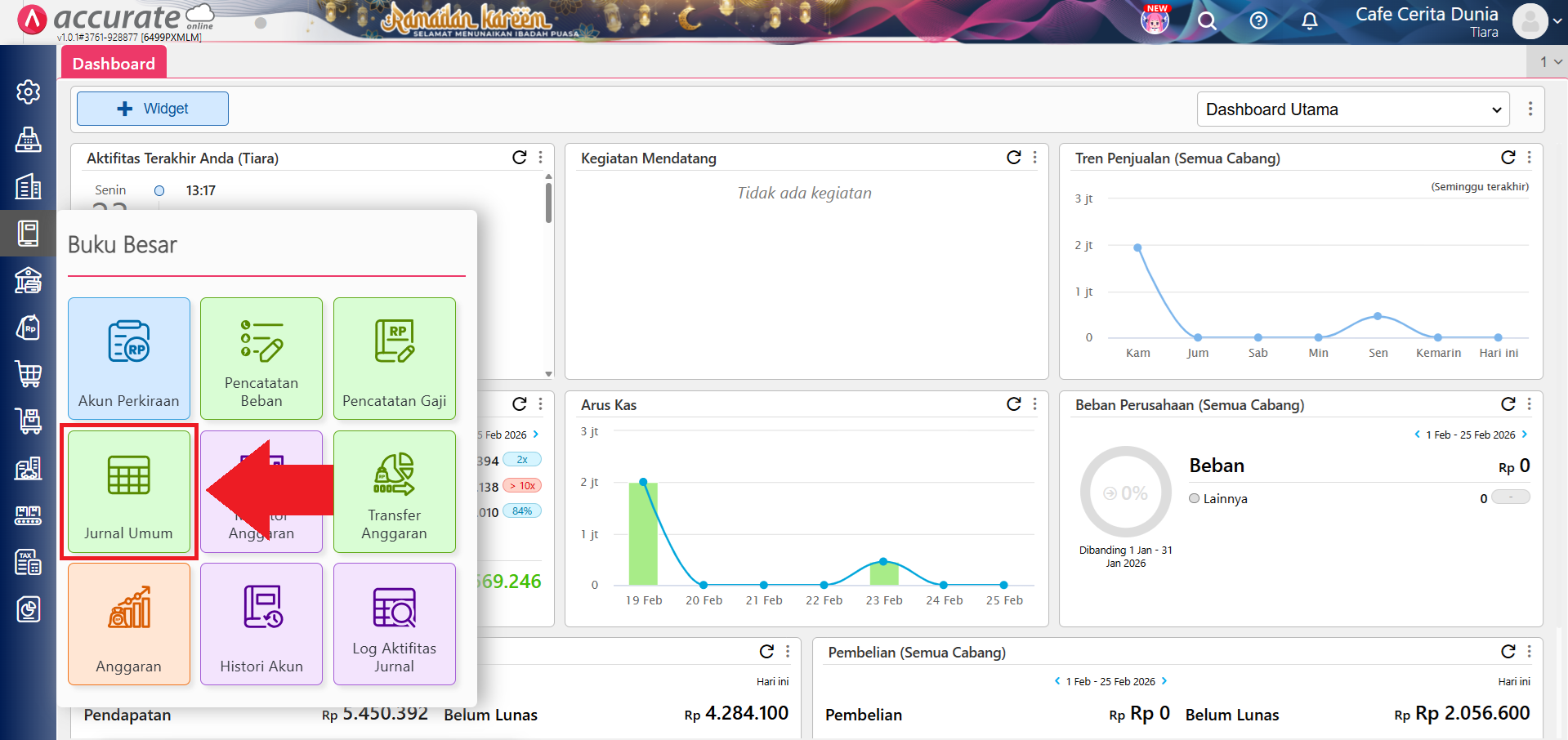Open Akun Perkiraan tile
This screenshot has height=740, width=1568.
(129, 358)
